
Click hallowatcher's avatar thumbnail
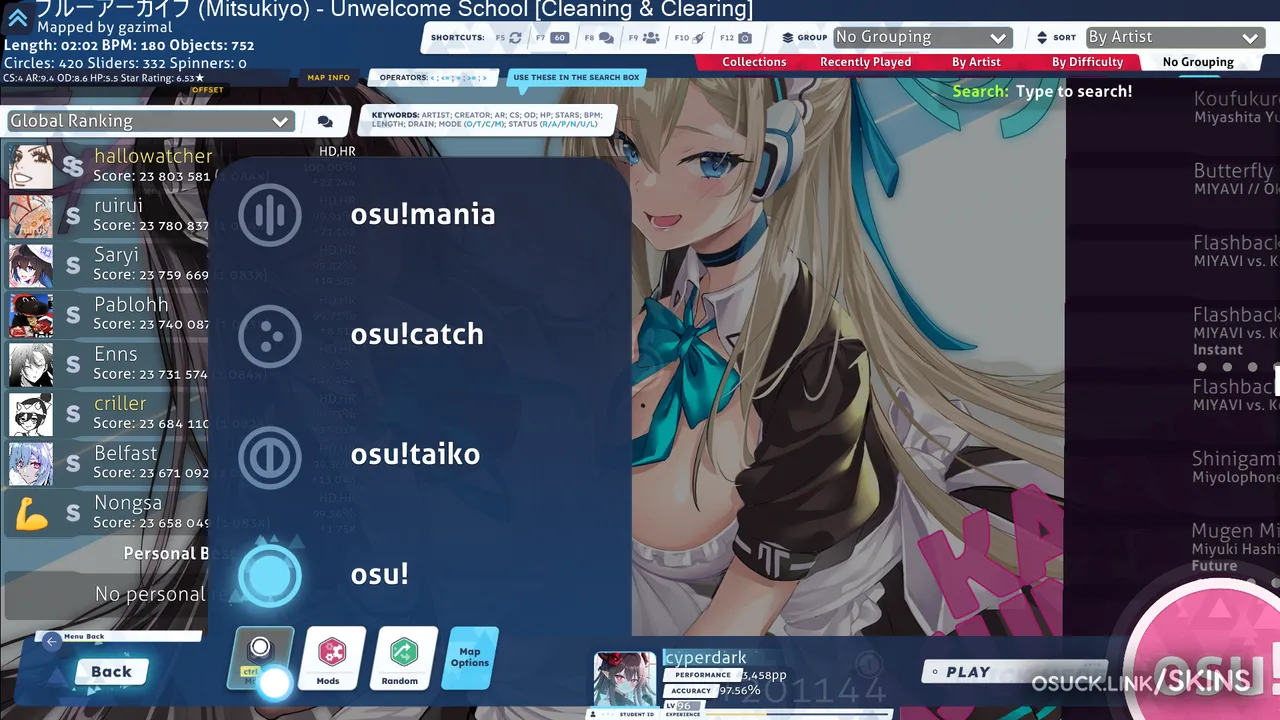pos(31,166)
